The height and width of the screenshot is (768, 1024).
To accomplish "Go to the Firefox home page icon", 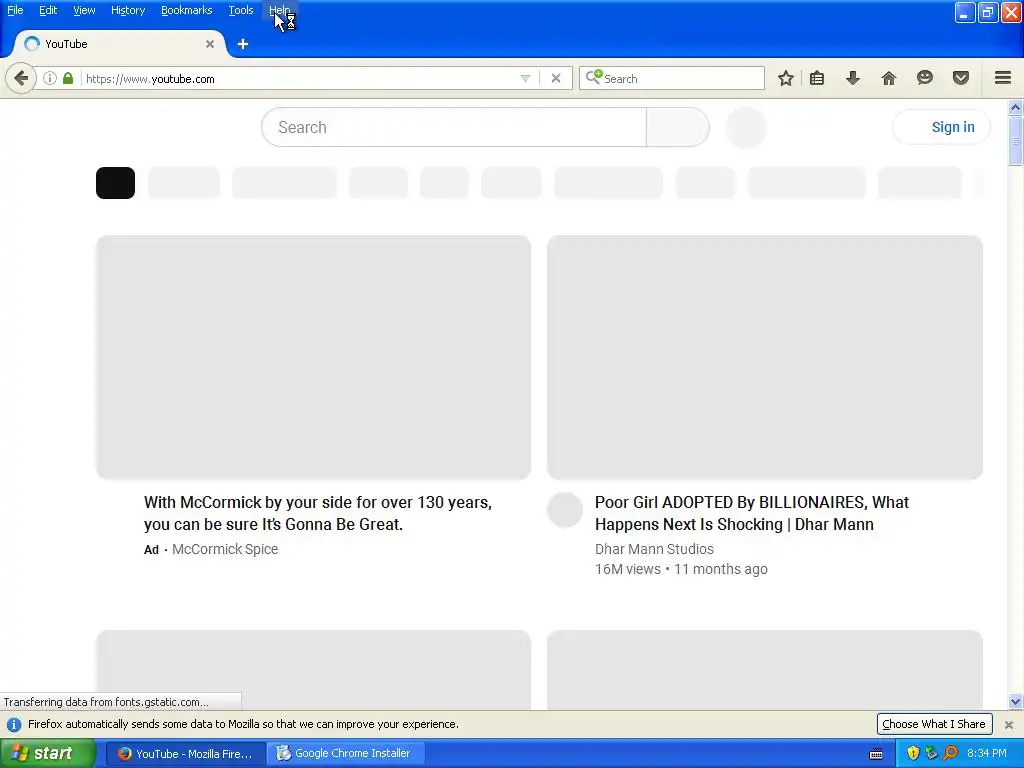I will tap(889, 78).
